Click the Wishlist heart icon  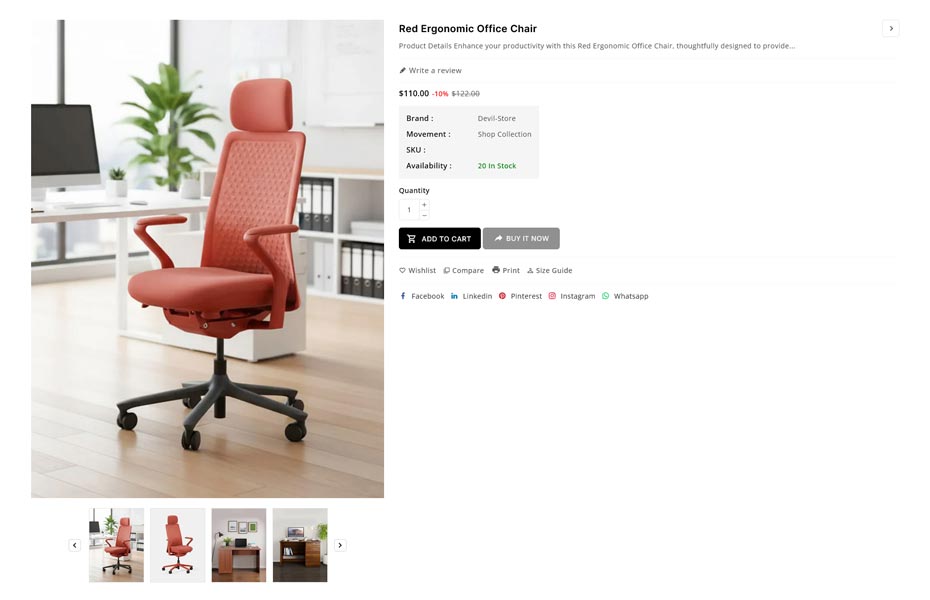[x=402, y=270]
